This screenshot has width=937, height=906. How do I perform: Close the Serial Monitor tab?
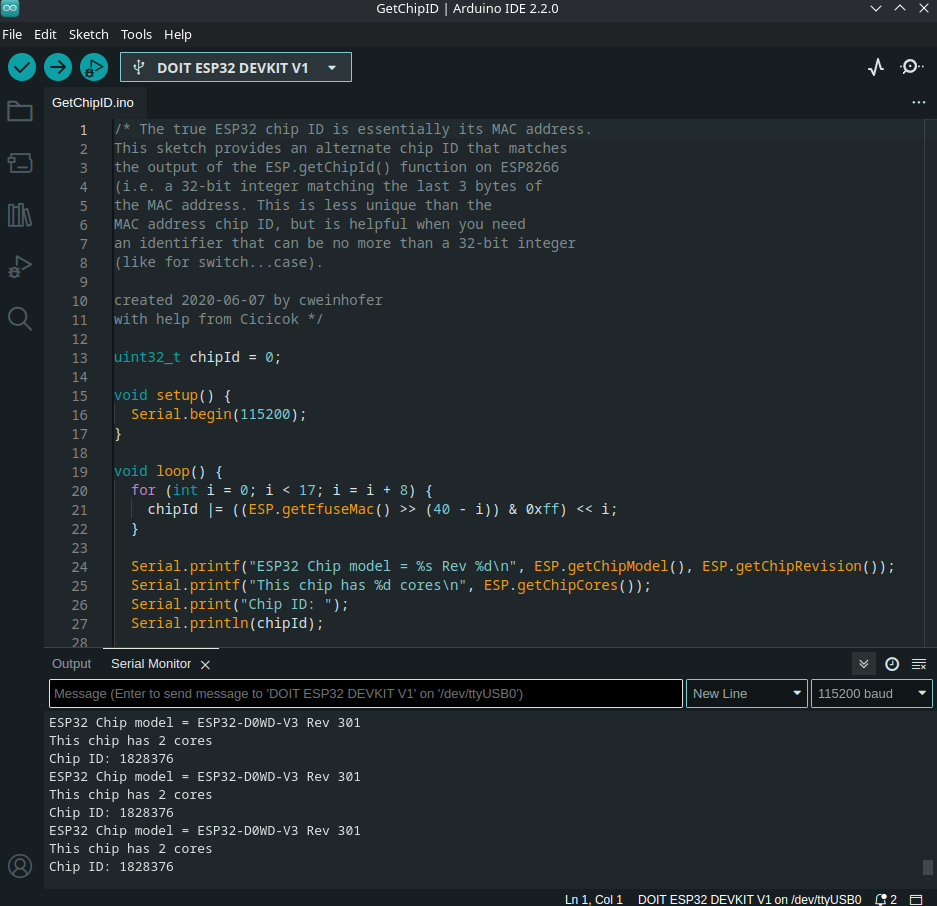point(205,665)
